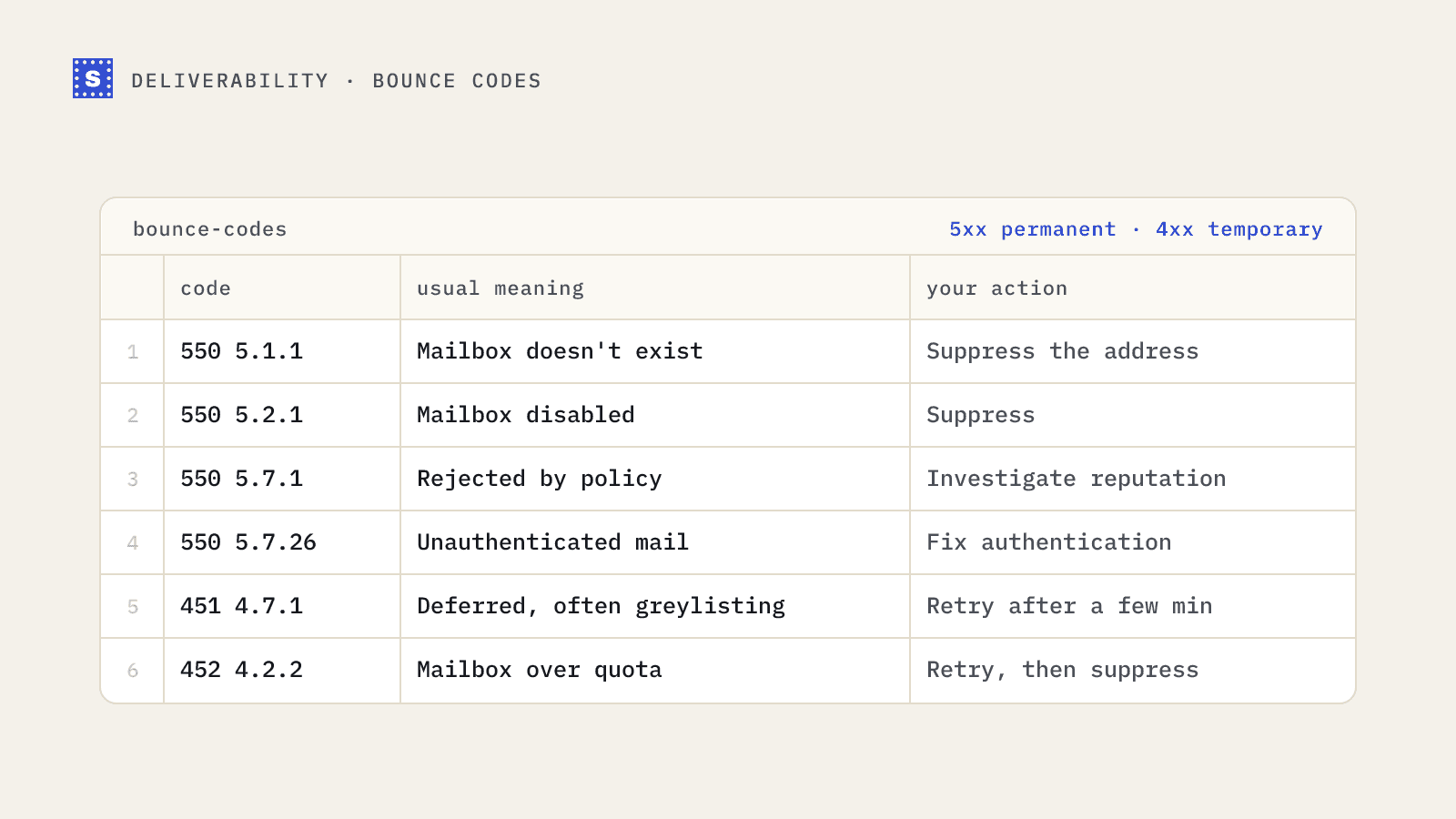Screen dimensions: 1456x819
Task: Select row number 2
Action: point(133,416)
